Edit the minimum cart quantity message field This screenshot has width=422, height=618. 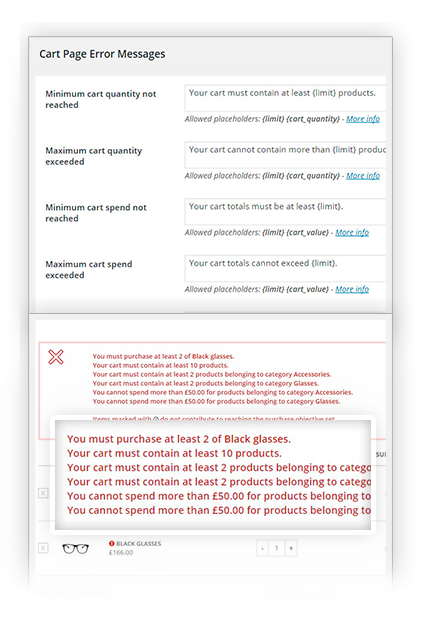click(x=285, y=98)
